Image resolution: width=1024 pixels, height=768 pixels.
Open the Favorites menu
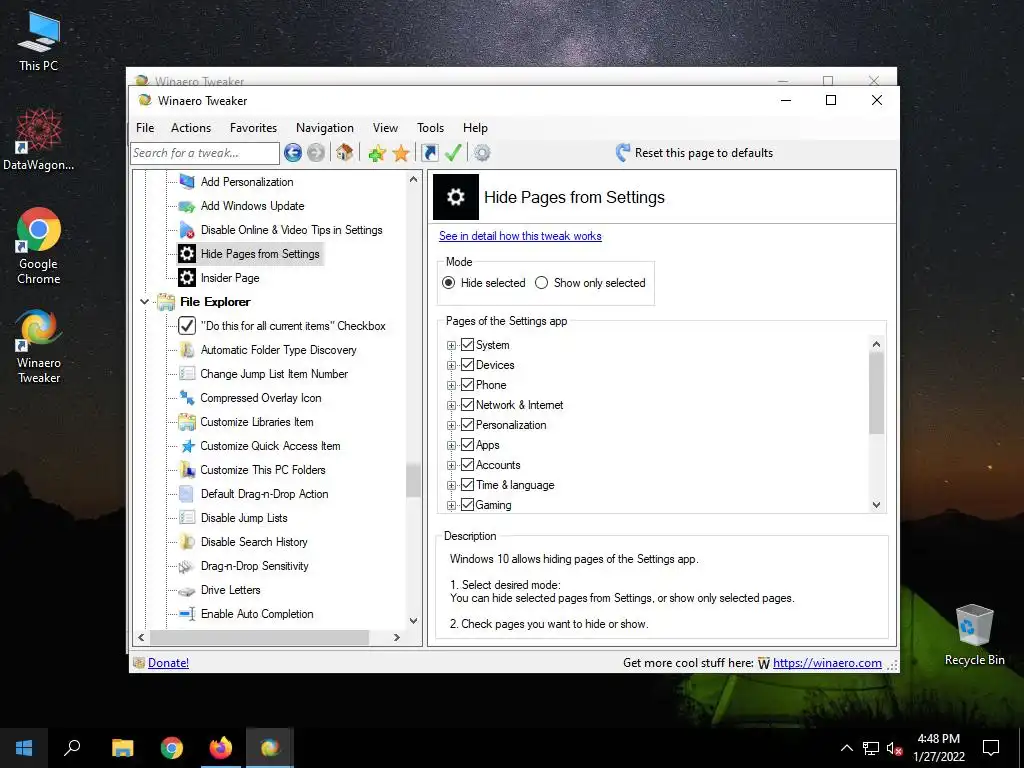[x=253, y=128]
